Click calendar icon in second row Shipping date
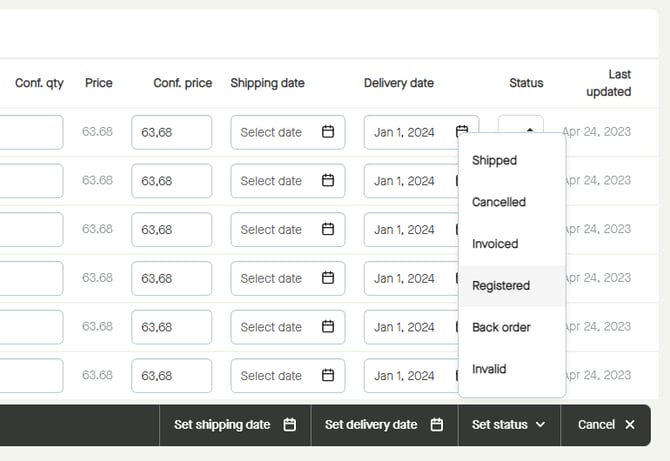This screenshot has width=670, height=461. point(328,181)
